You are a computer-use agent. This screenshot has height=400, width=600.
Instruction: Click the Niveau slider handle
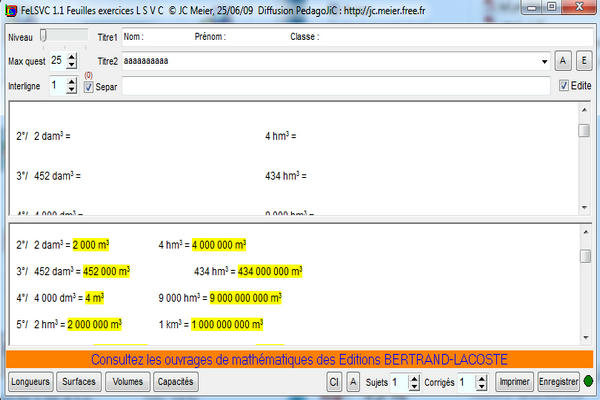[x=43, y=36]
